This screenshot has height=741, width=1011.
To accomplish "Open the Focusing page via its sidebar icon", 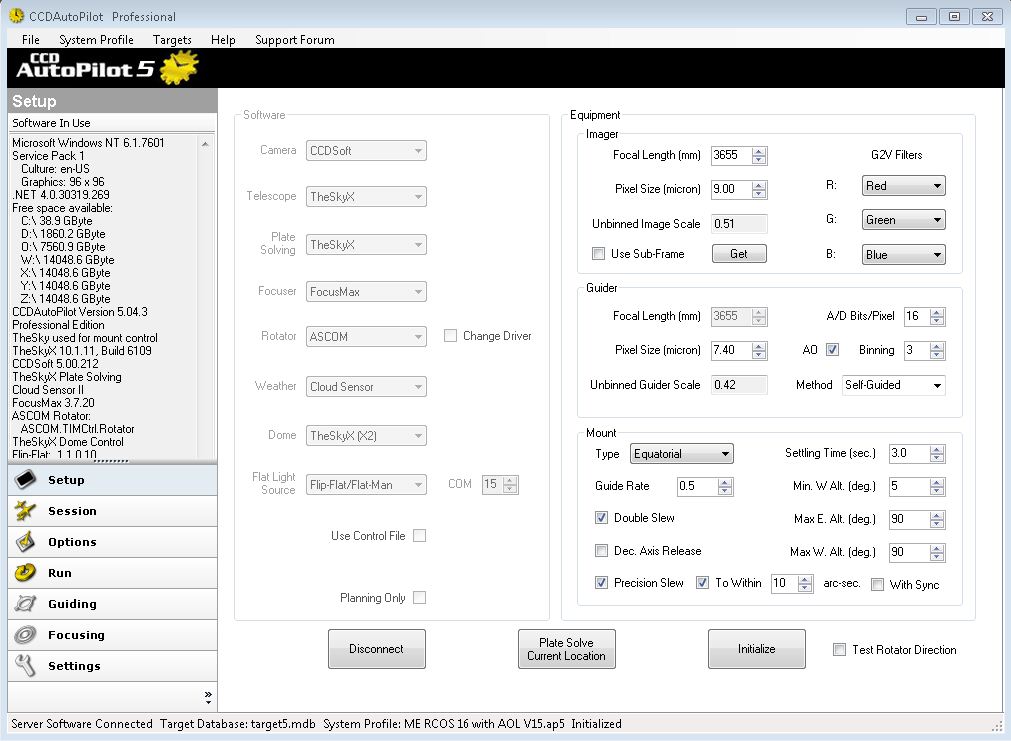I will (26, 635).
